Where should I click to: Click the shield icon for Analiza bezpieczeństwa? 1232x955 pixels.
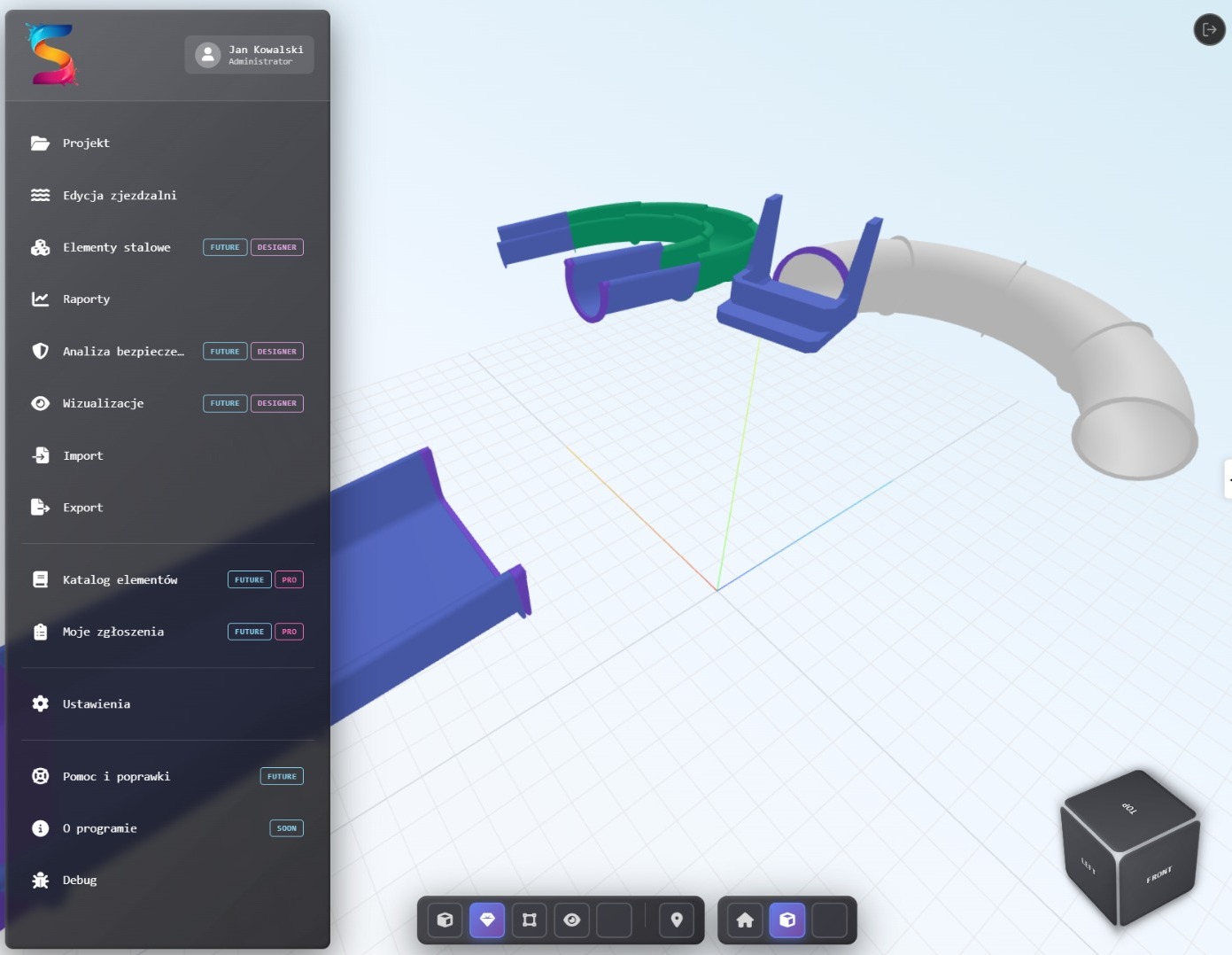[x=41, y=351]
